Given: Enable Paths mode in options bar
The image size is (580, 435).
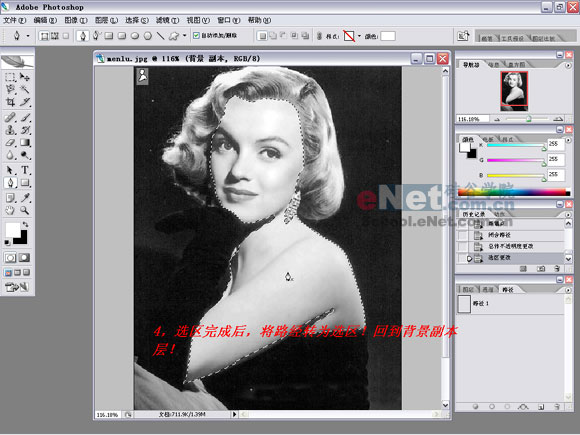Looking at the screenshot, I should pyautogui.click(x=55, y=36).
